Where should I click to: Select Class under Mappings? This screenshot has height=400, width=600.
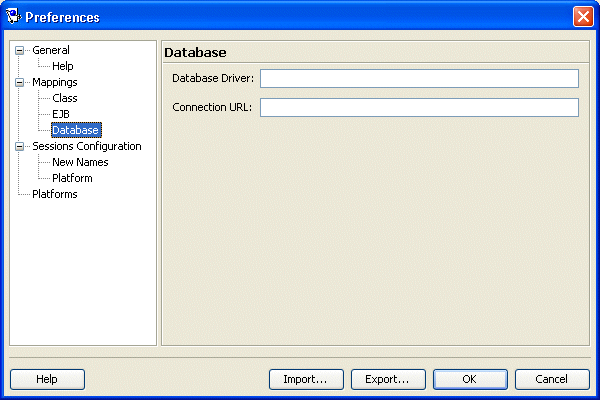tap(65, 98)
